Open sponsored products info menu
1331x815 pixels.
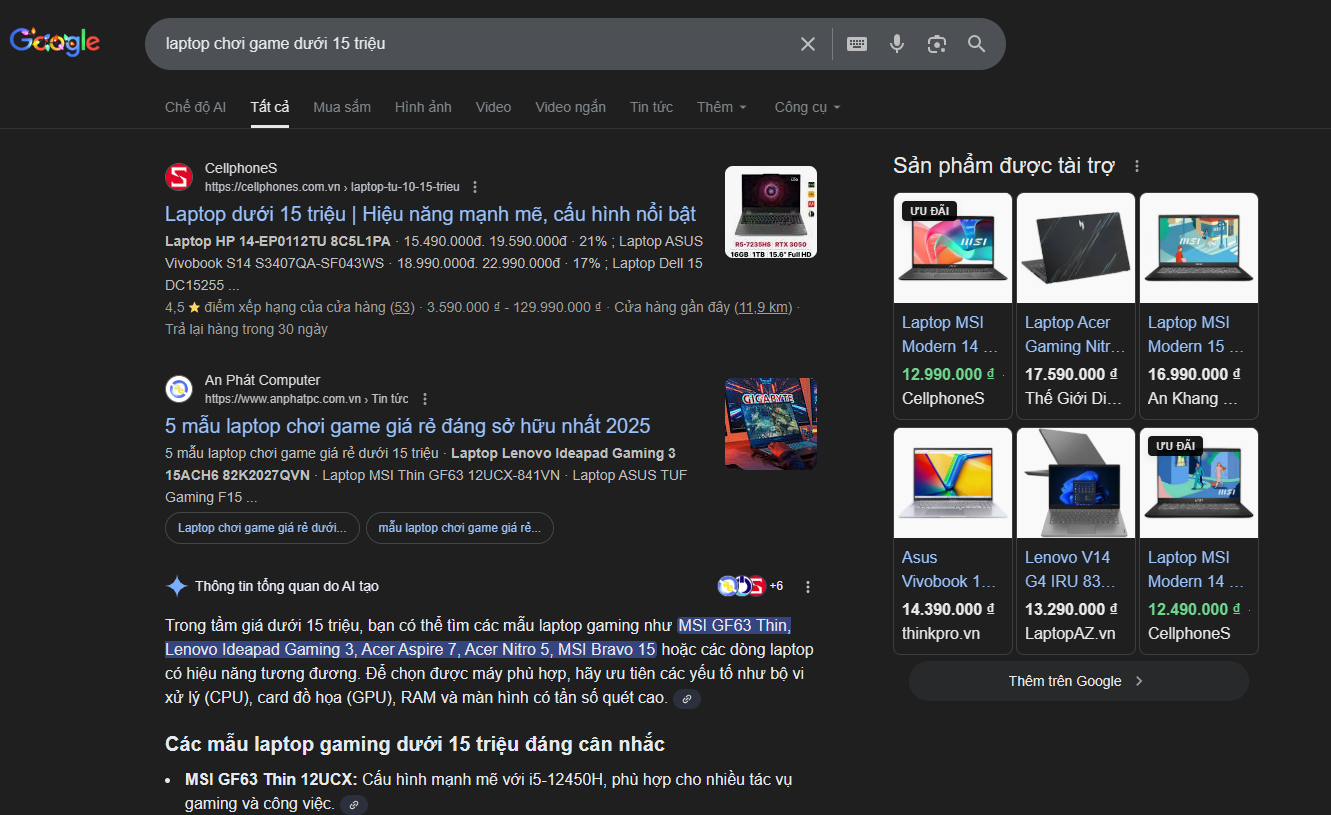click(1137, 167)
